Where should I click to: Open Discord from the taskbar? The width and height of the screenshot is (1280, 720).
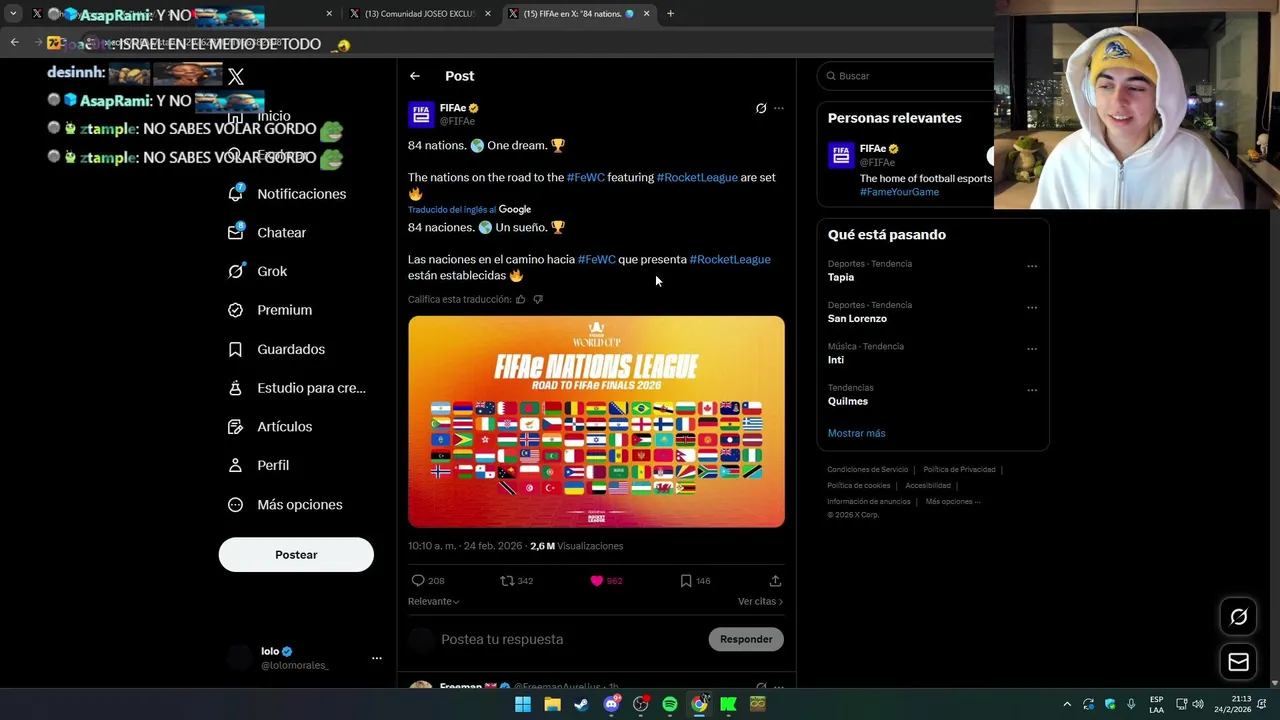(x=611, y=704)
